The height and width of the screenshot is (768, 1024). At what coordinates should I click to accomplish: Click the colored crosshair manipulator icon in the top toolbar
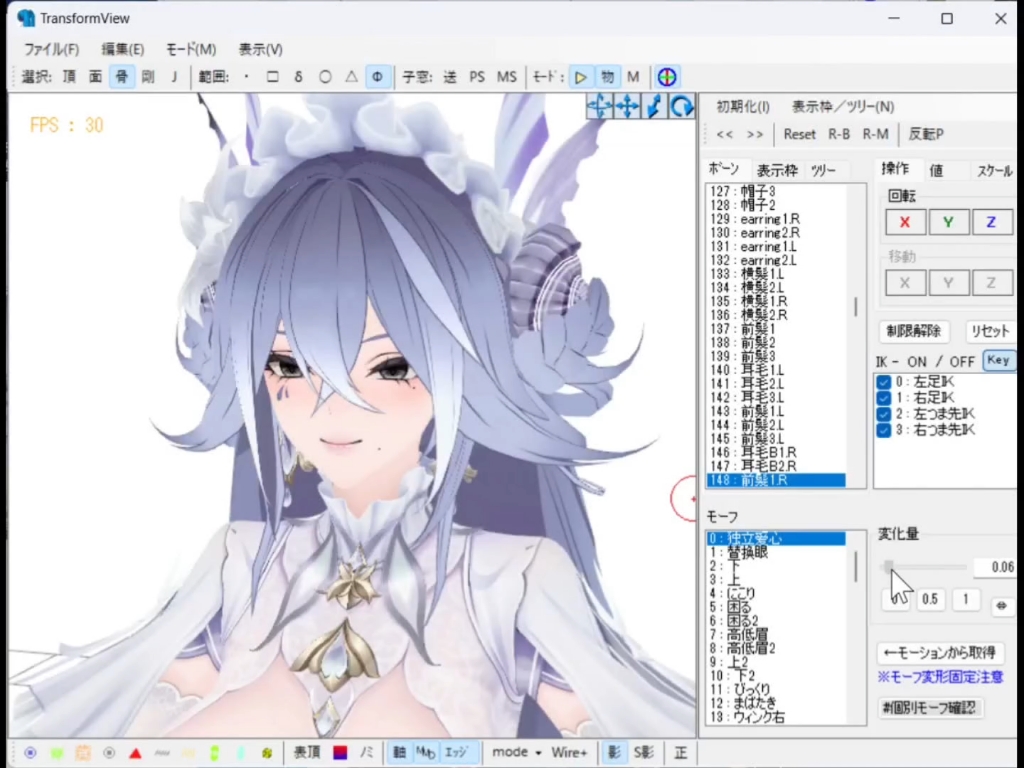coord(667,77)
